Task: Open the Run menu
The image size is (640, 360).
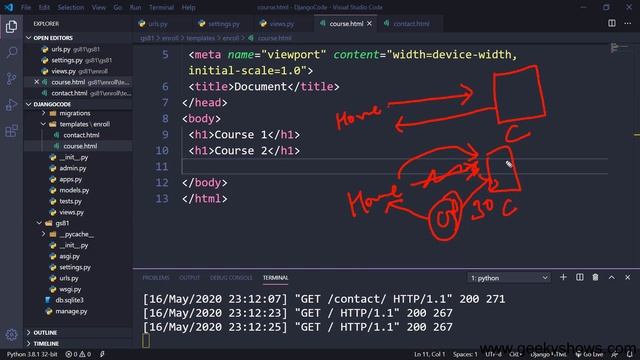Action: pyautogui.click(x=135, y=7)
